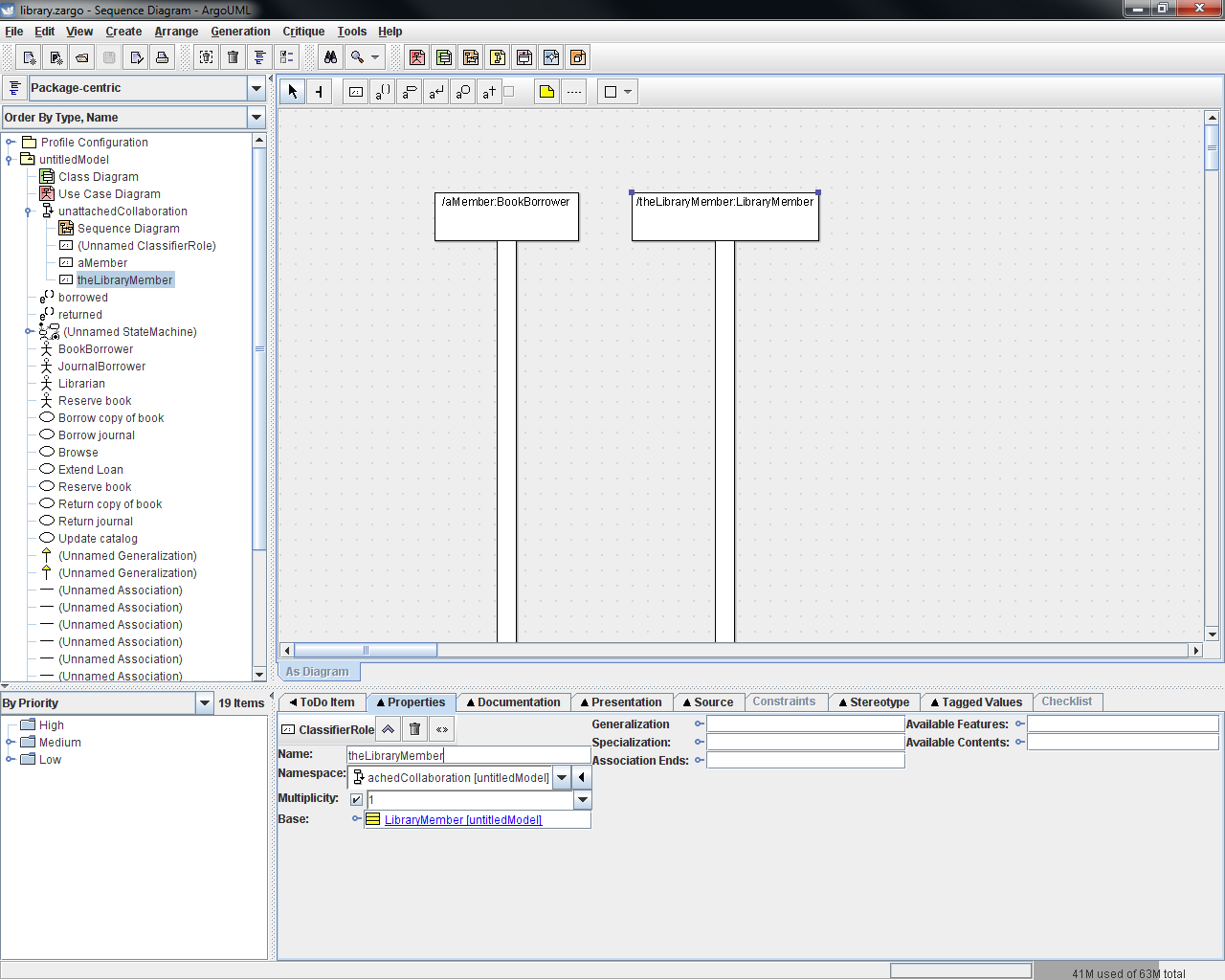Switch to the Documentation tab
Screen dimensions: 1225x980
513,702
